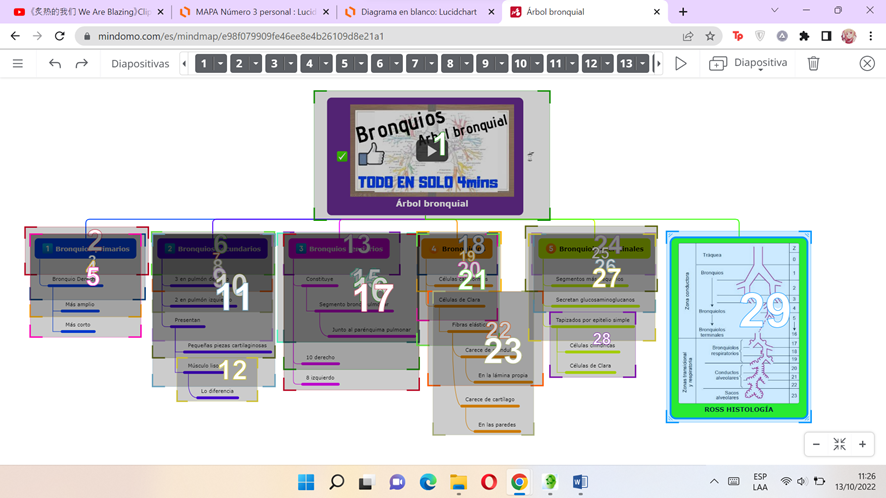Image resolution: width=886 pixels, height=498 pixels.
Task: Open dropdown arrow of slide 7
Action: [x=432, y=63]
